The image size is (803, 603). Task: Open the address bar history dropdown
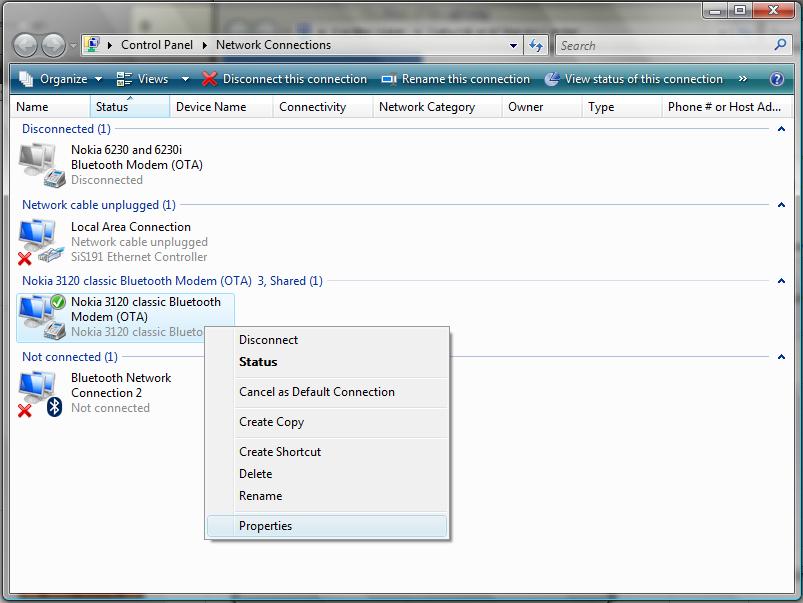click(513, 46)
